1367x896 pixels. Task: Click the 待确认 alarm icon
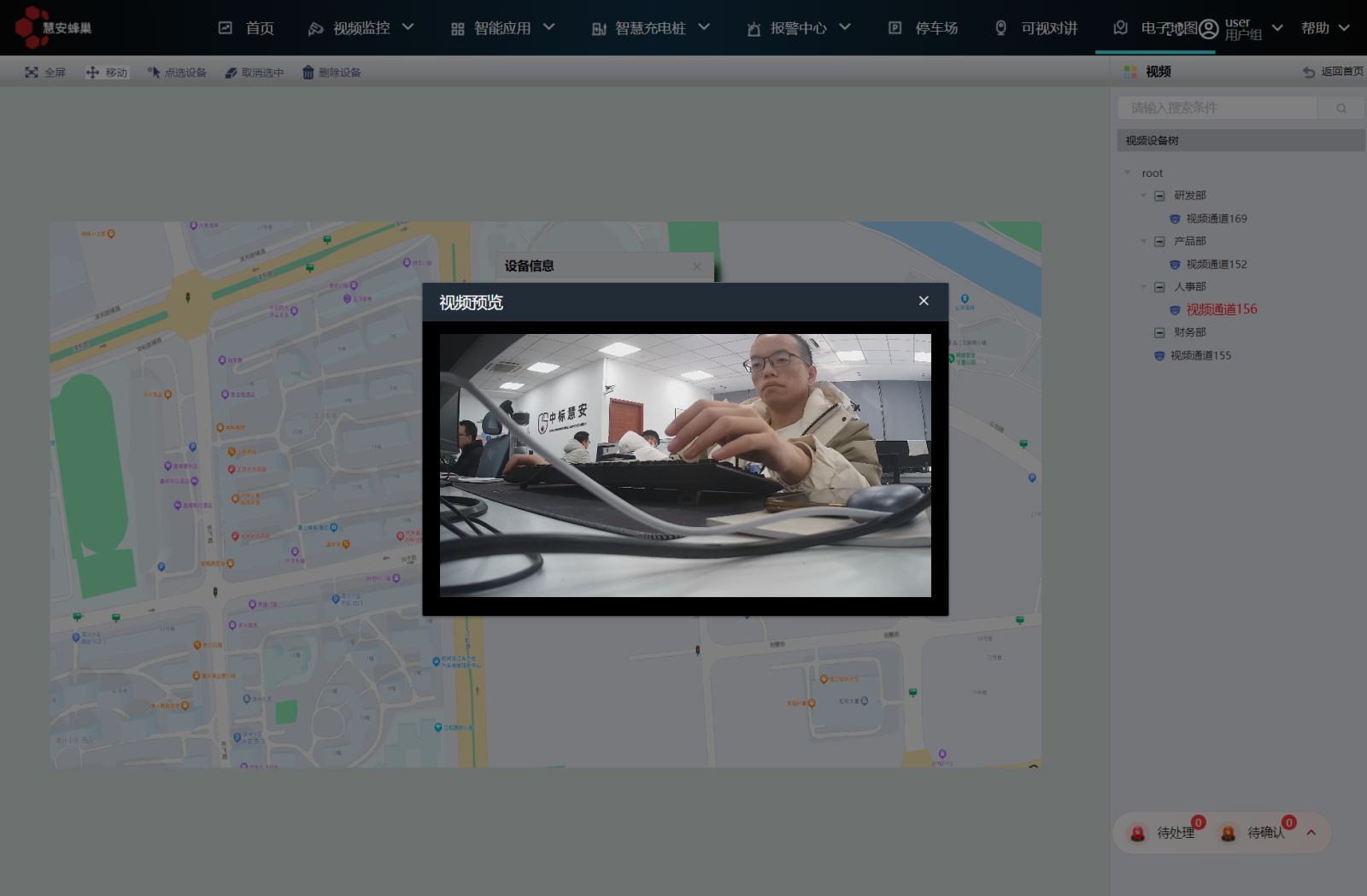pyautogui.click(x=1228, y=834)
